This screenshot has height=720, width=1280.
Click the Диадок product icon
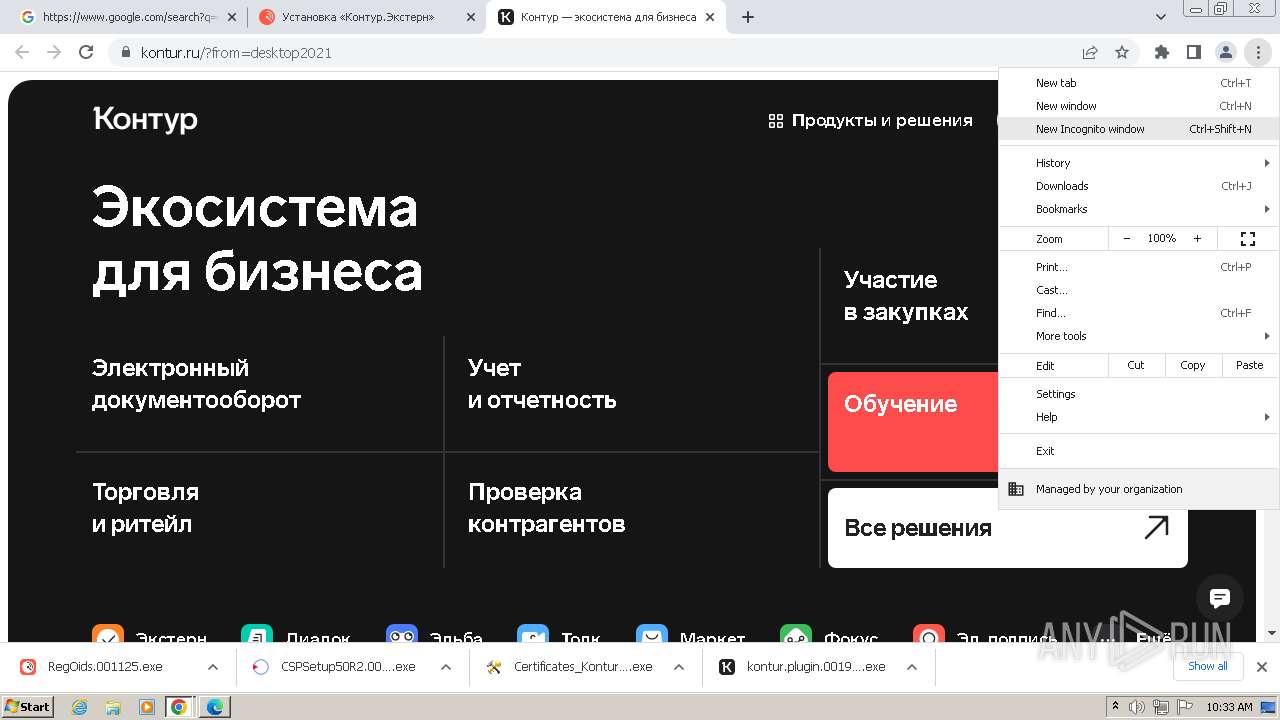257,634
